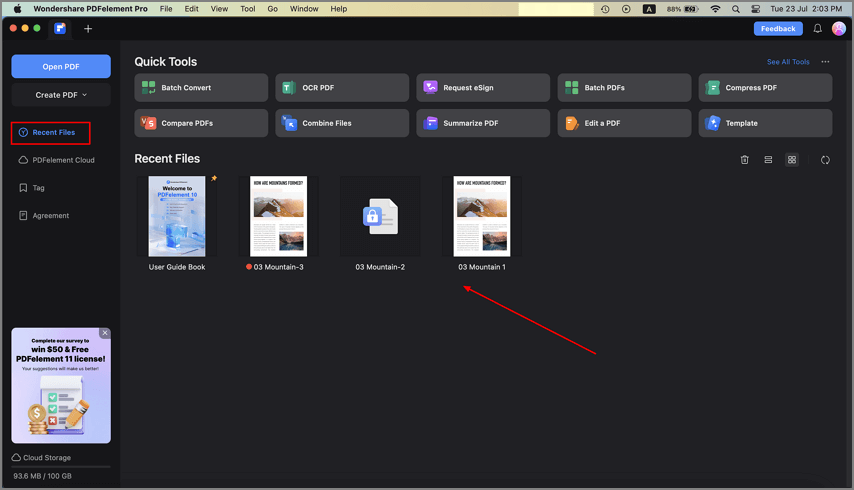Click the '93.6 MB / 100 GB' text
This screenshot has height=490, width=854.
pyautogui.click(x=42, y=476)
